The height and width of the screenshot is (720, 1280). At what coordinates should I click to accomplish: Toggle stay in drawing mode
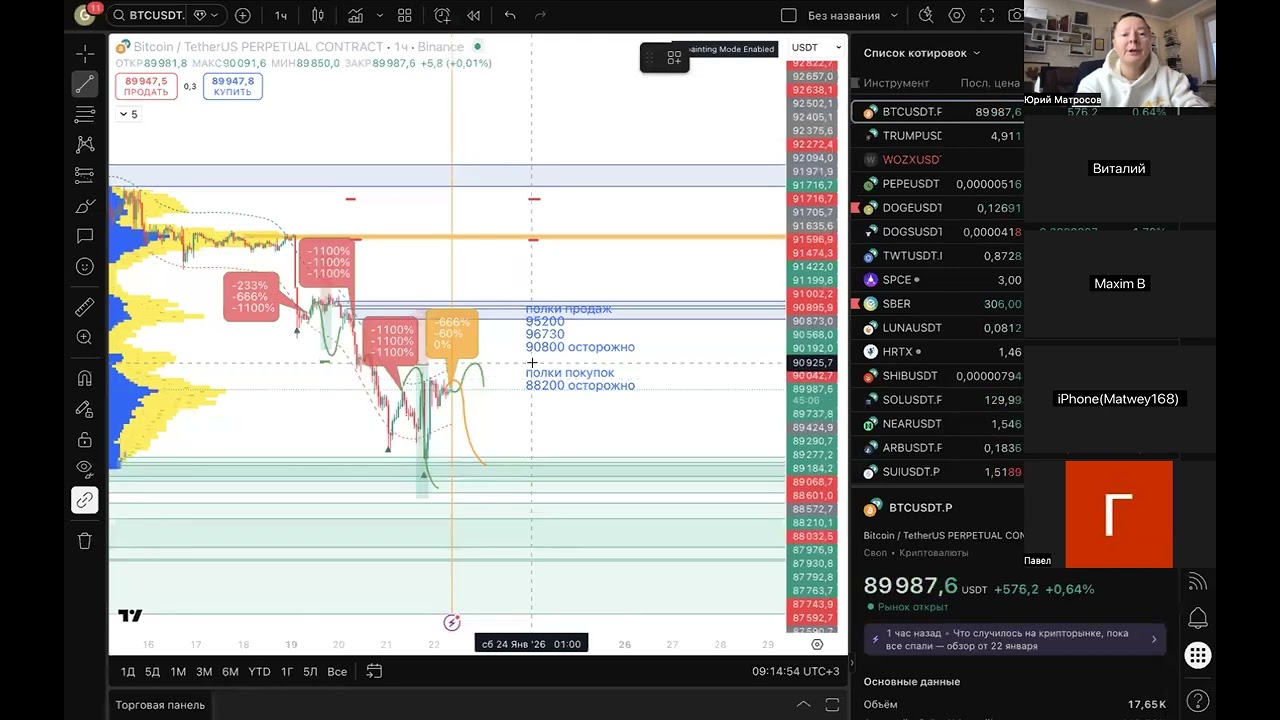tap(85, 409)
